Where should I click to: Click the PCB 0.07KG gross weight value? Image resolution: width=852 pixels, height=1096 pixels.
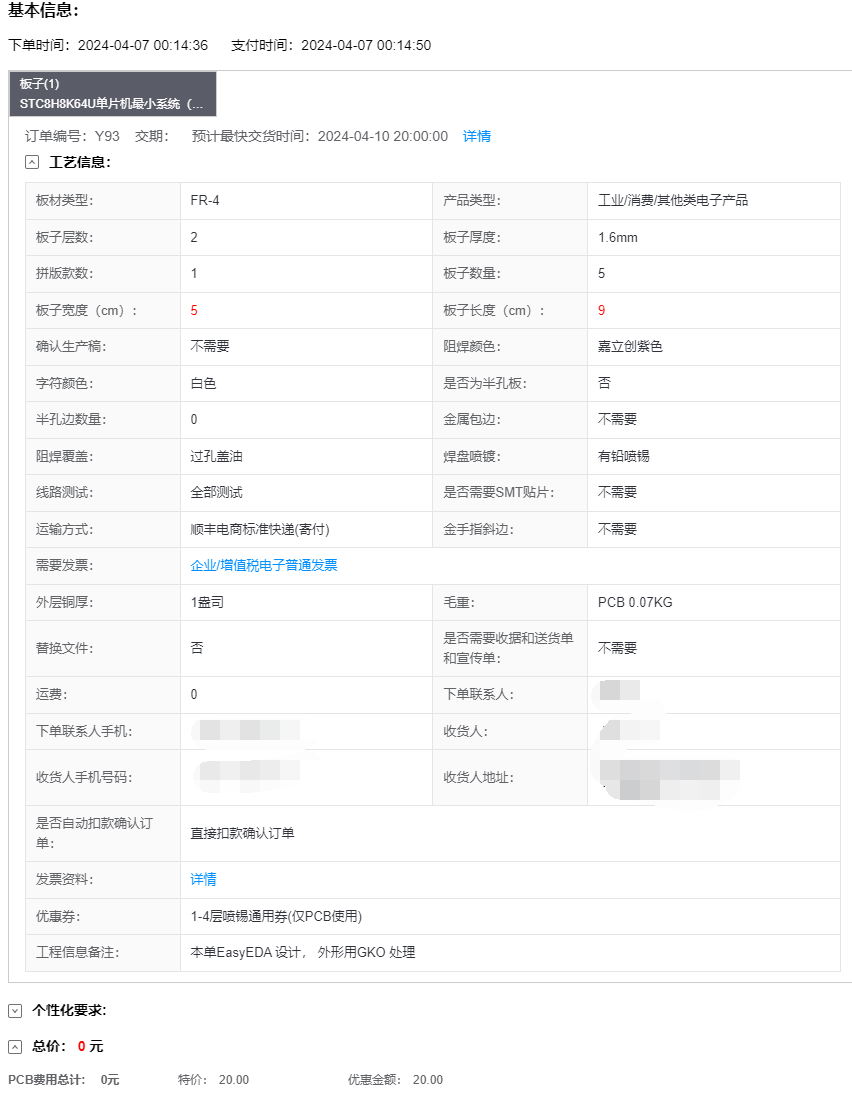pos(635,603)
